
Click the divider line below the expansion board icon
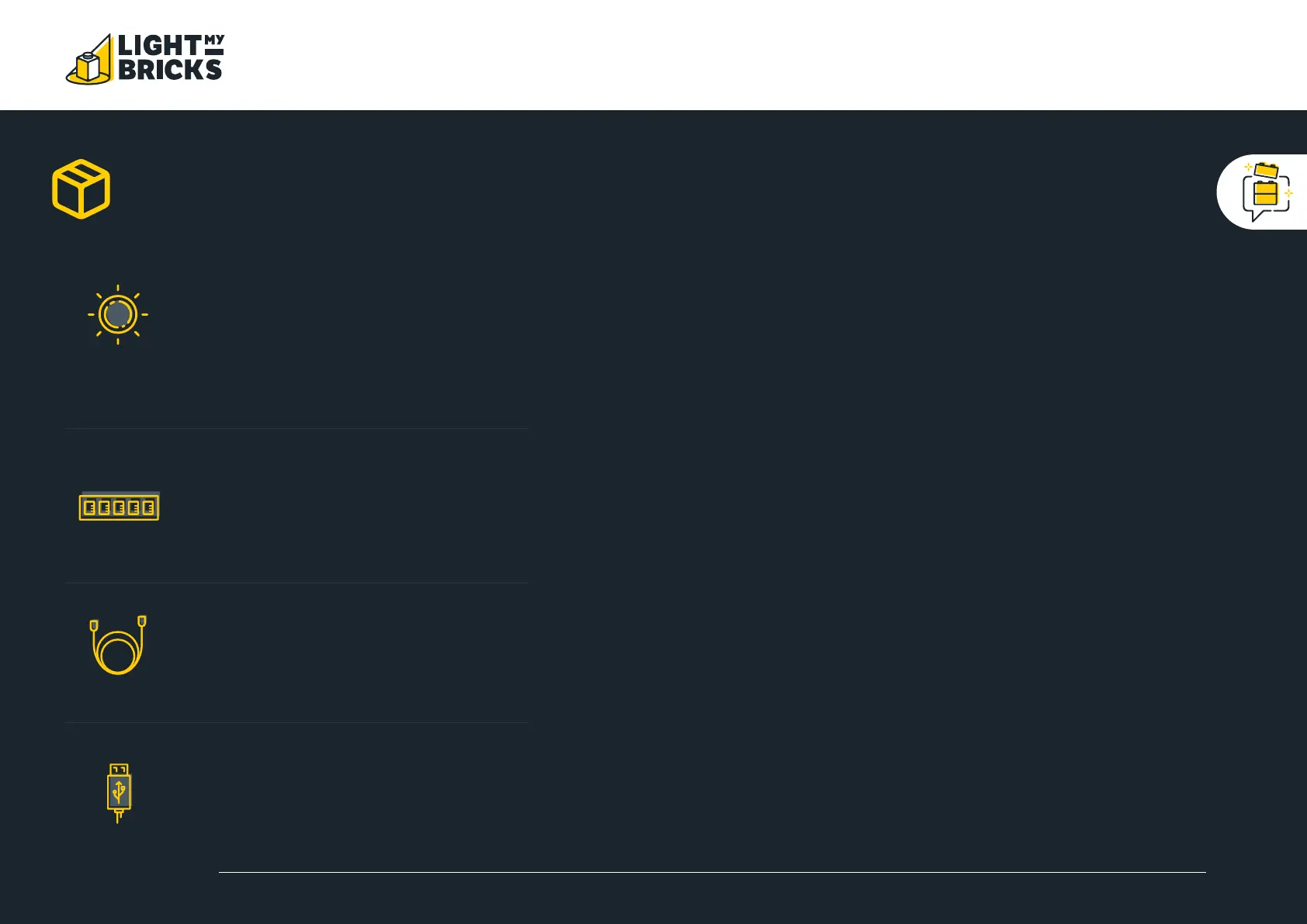pyautogui.click(x=296, y=583)
